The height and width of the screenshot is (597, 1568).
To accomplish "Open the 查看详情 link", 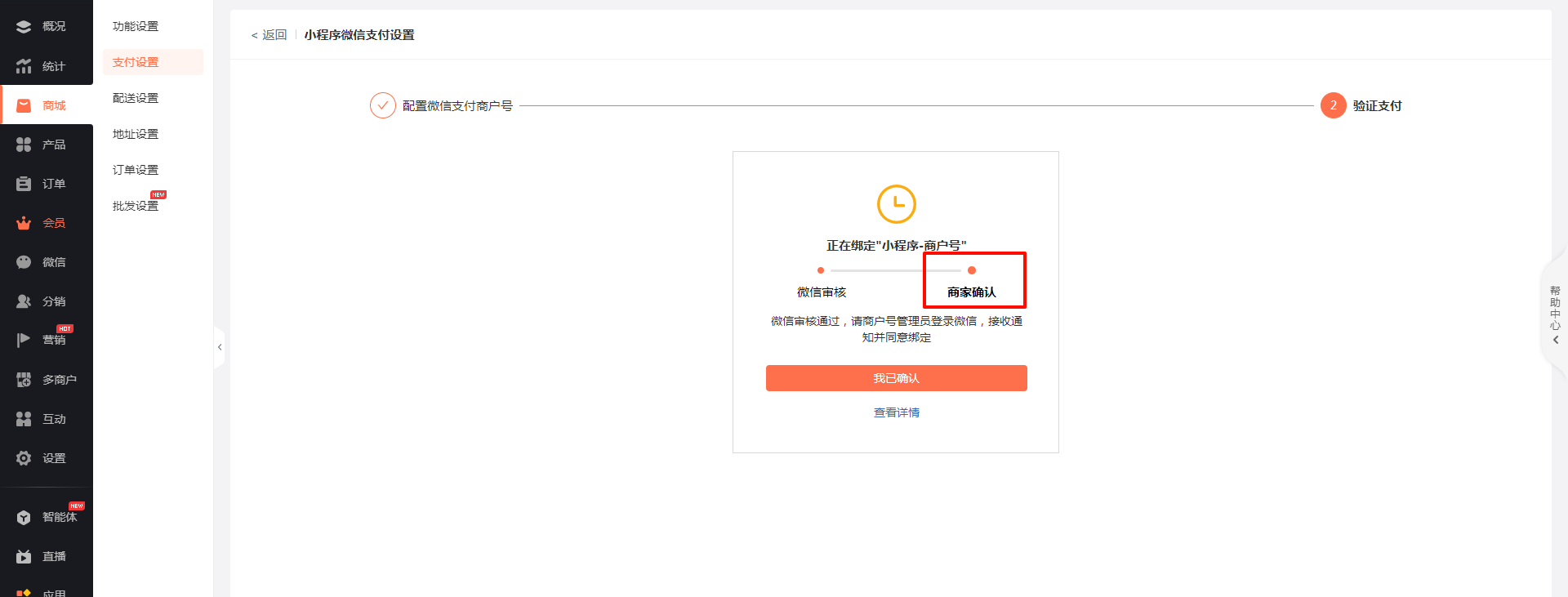I will [x=897, y=412].
